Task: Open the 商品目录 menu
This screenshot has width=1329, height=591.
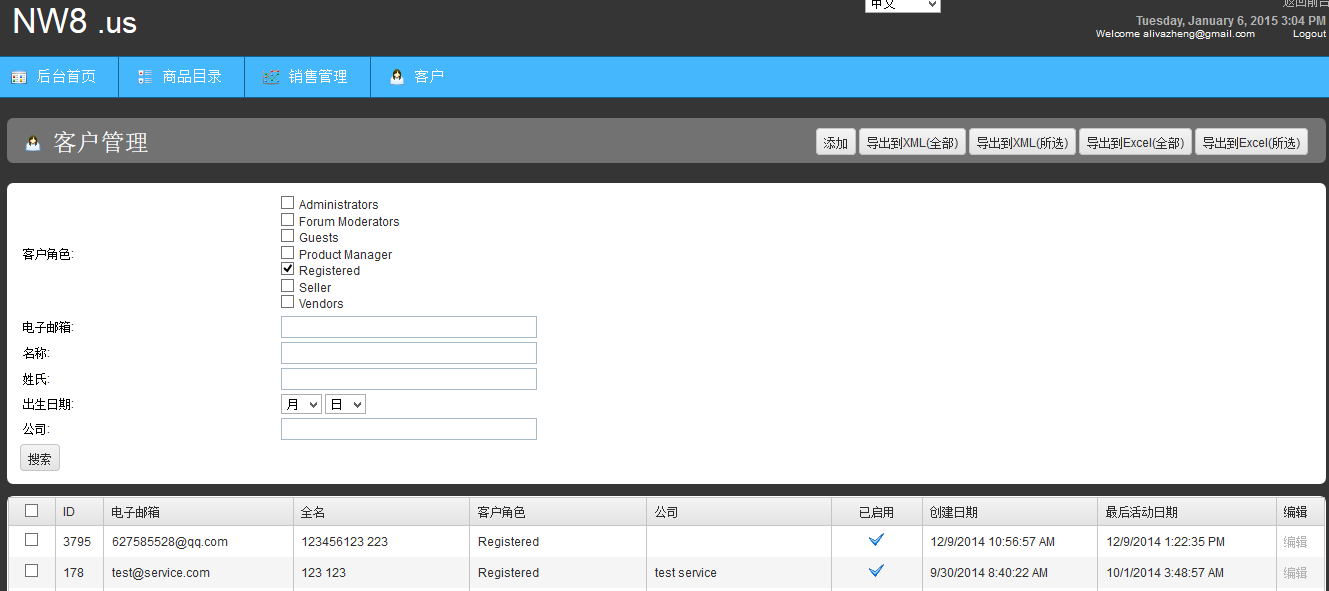Action: point(191,77)
